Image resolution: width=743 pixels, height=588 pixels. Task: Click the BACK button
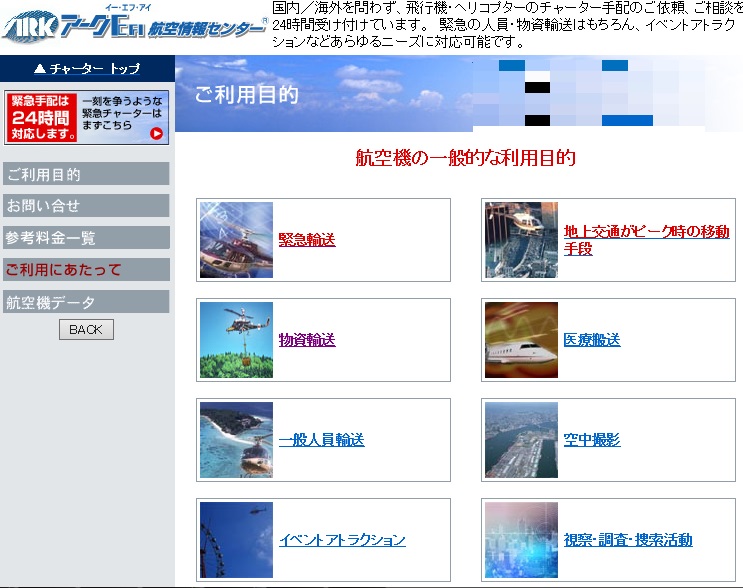click(86, 329)
